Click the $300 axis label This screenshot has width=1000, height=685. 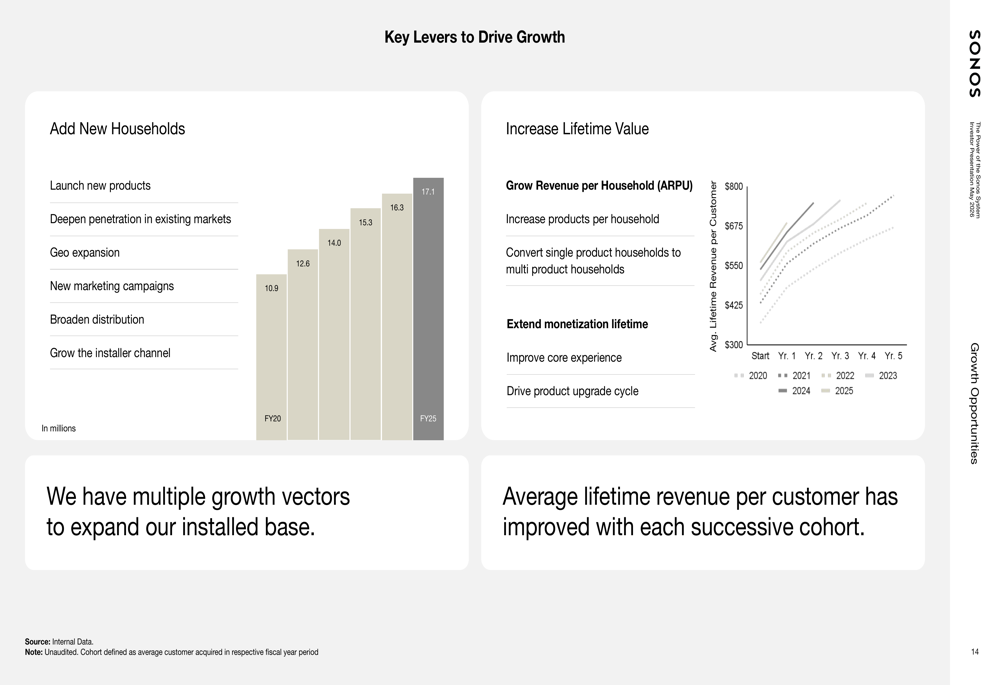pos(733,344)
